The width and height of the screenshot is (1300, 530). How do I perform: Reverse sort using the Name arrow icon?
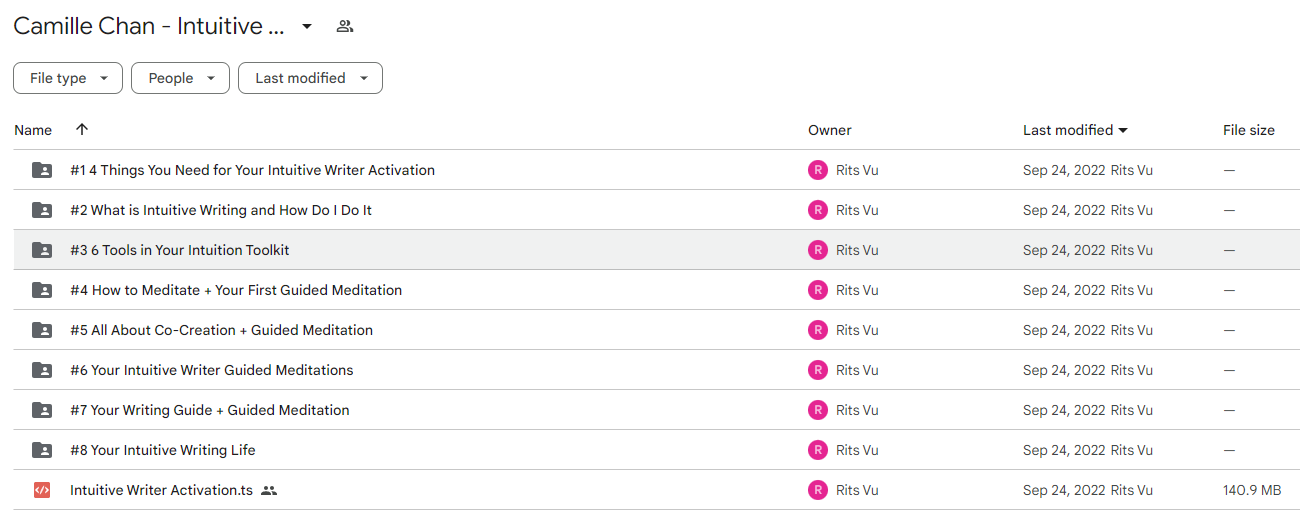[x=82, y=130]
